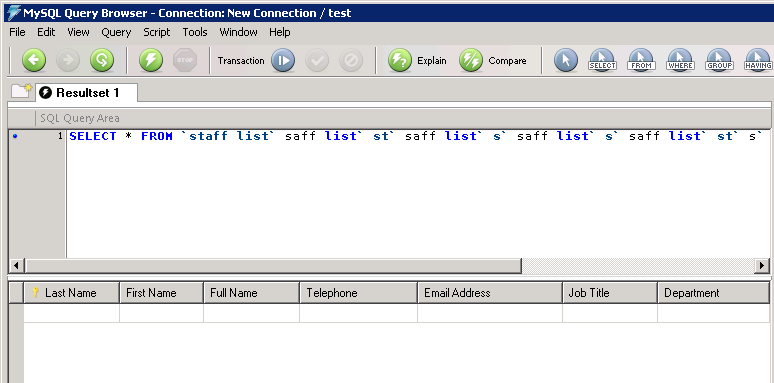The width and height of the screenshot is (774, 383).
Task: Open the Query menu
Action: [x=116, y=32]
